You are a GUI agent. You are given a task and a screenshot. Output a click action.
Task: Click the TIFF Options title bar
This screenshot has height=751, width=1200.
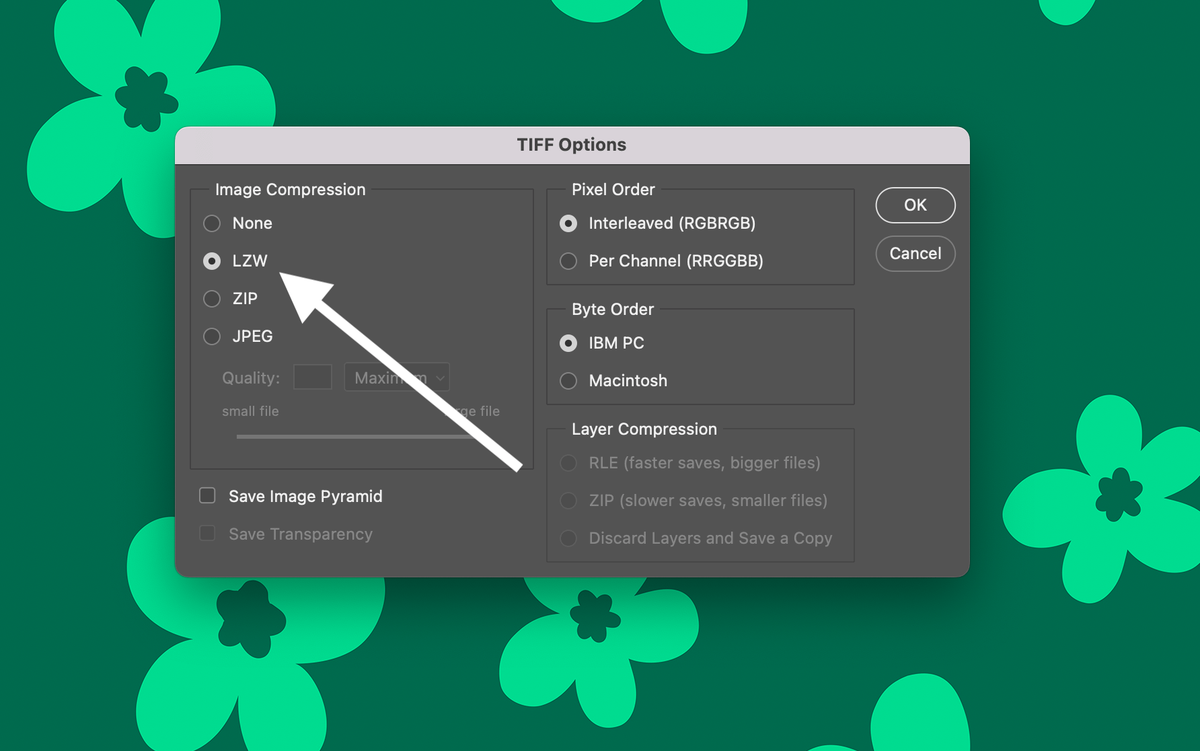click(x=571, y=145)
